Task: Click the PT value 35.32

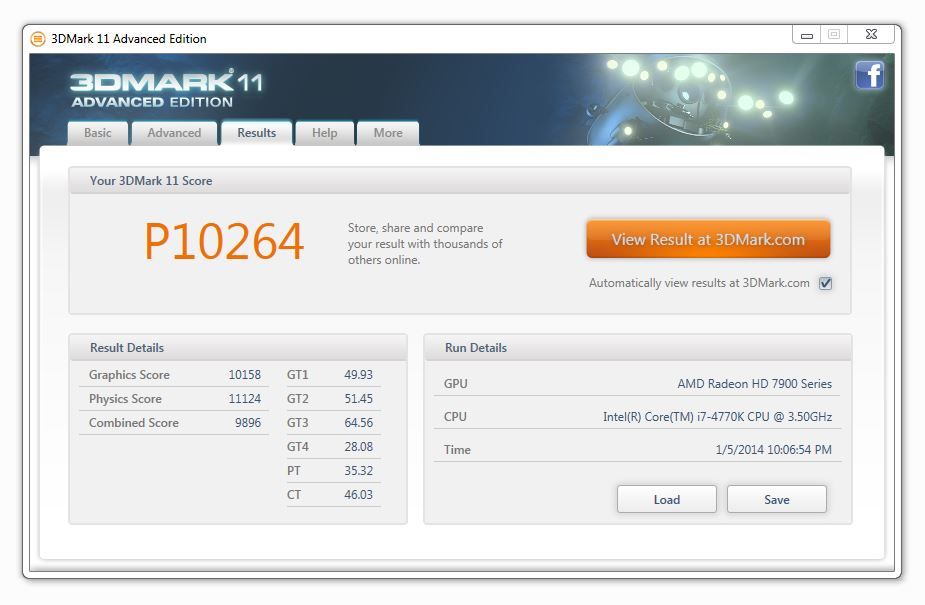Action: [359, 471]
